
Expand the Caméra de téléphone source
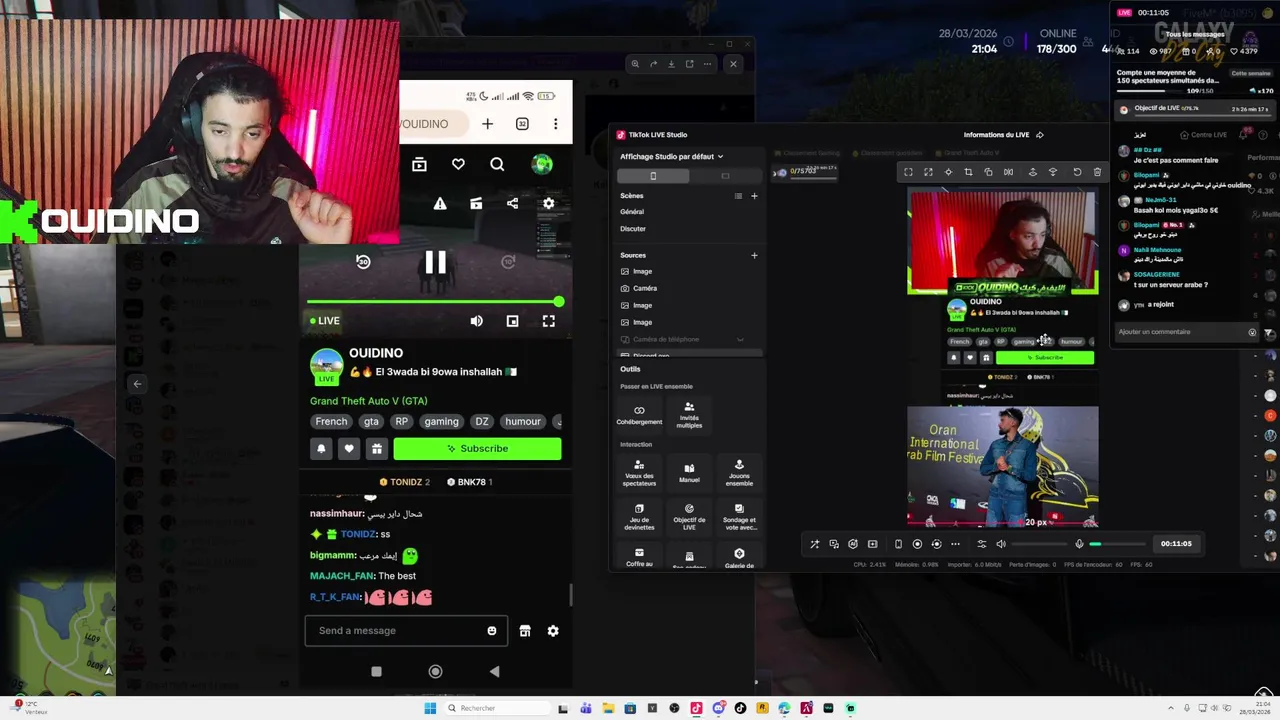pos(740,339)
